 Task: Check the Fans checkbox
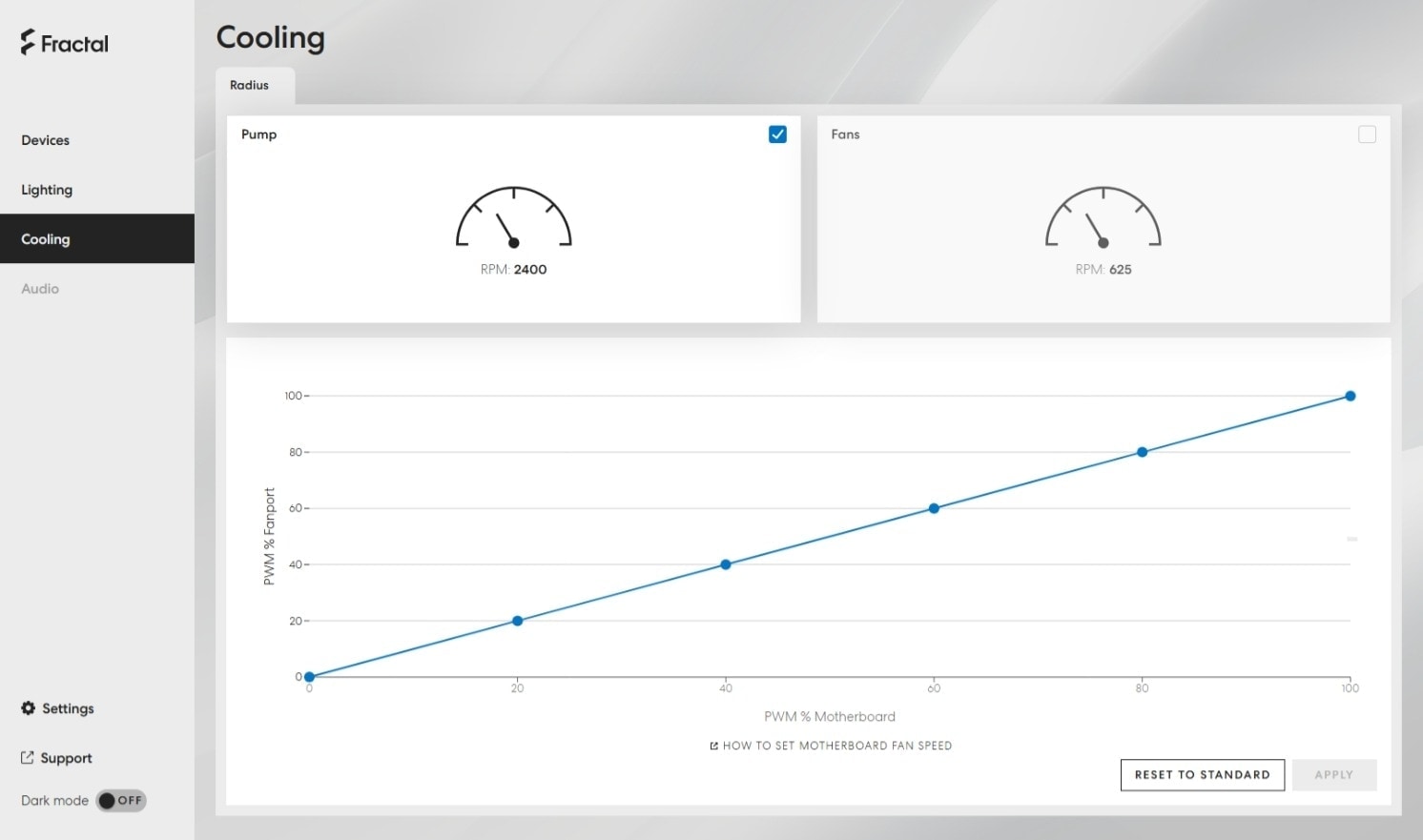(x=1367, y=134)
